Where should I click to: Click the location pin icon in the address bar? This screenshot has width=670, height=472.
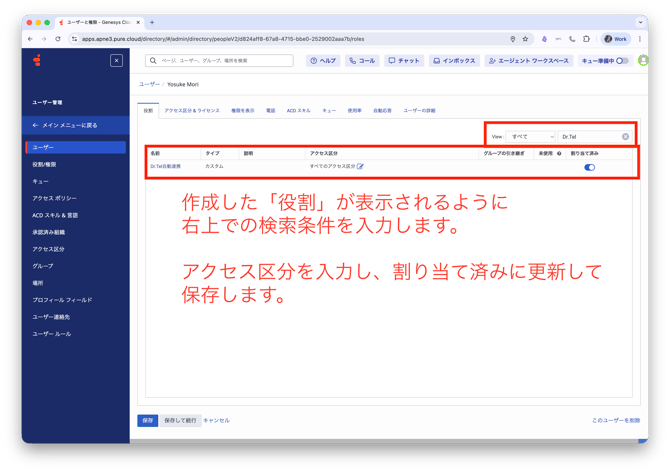tap(512, 39)
